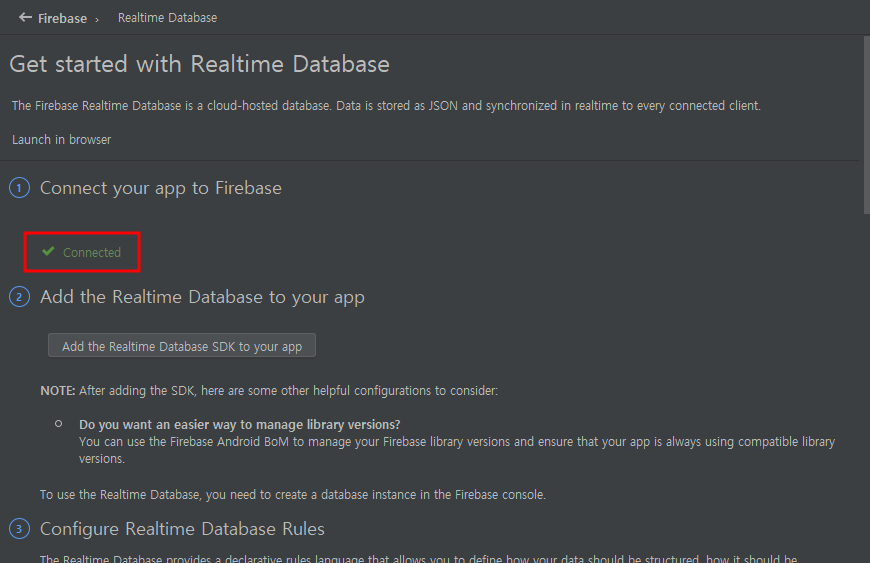Open the Launch in browser link
870x563 pixels.
coord(62,140)
